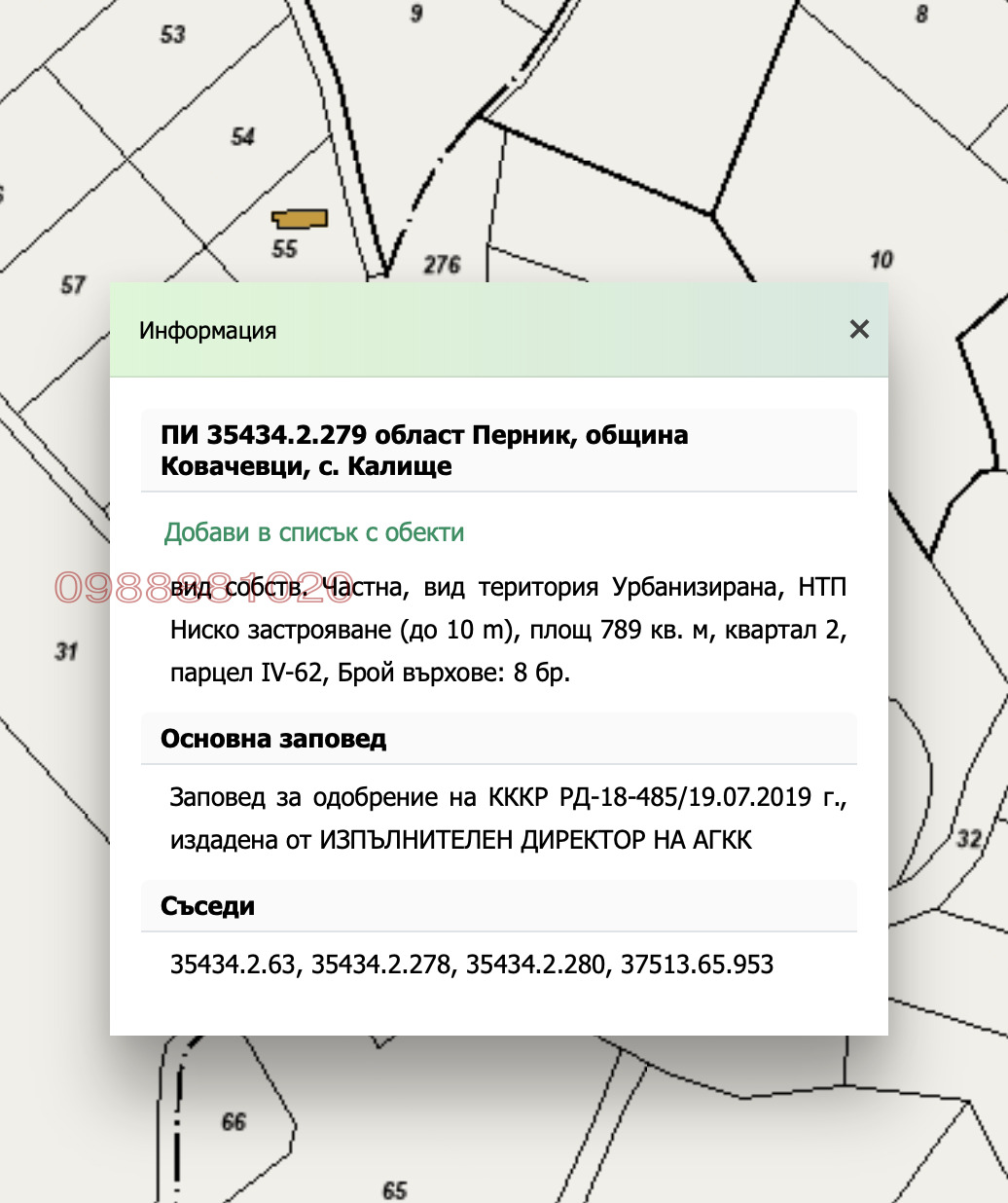This screenshot has width=1008, height=1203.
Task: Select parcel 10 on the right
Action: (881, 259)
